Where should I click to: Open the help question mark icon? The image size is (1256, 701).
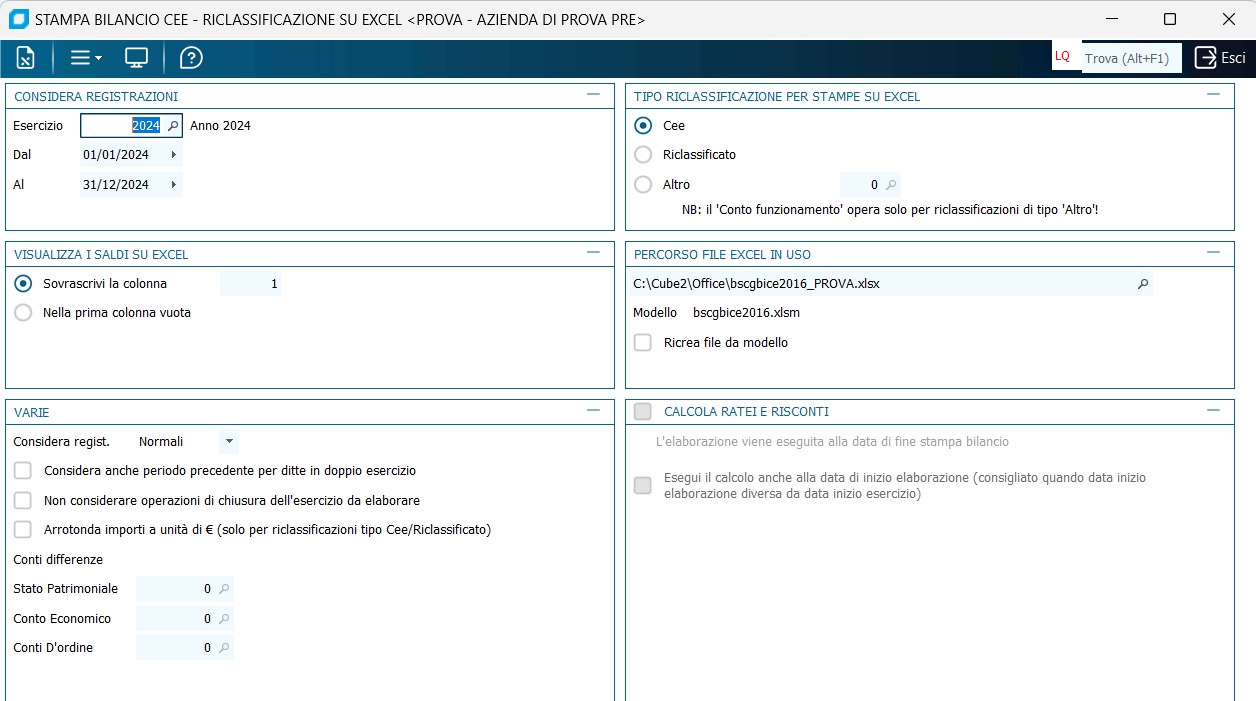[x=191, y=58]
